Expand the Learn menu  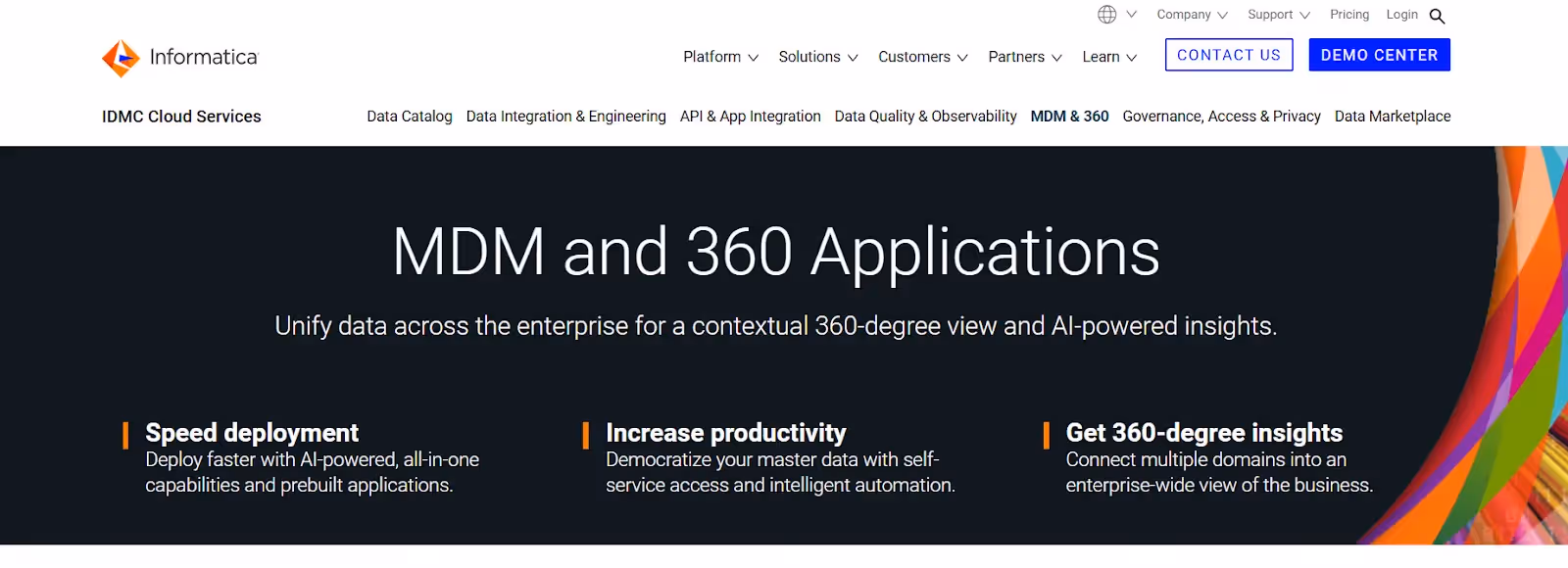tap(1109, 57)
